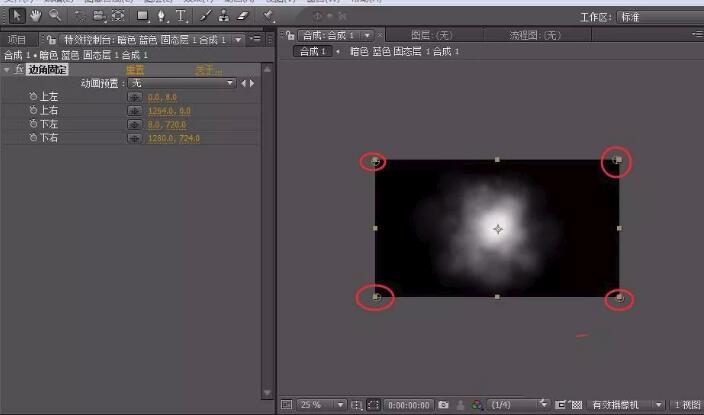This screenshot has height=415, width=704.
Task: Select the Type (T) tool
Action: [181, 16]
